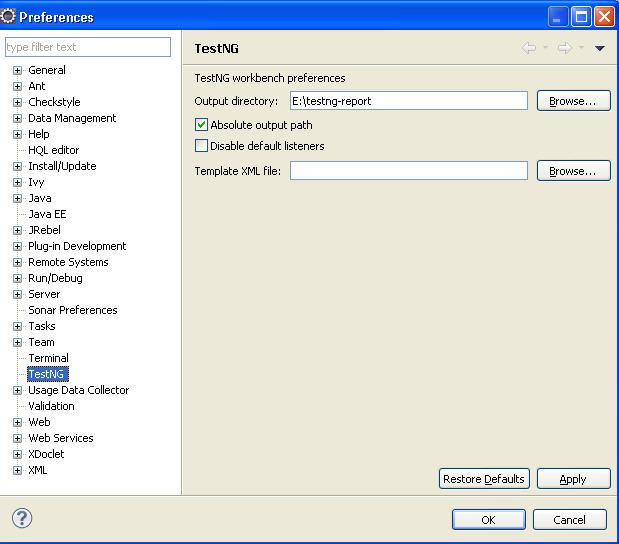Select Usage Data Collector label
The height and width of the screenshot is (544, 619).
pos(79,390)
